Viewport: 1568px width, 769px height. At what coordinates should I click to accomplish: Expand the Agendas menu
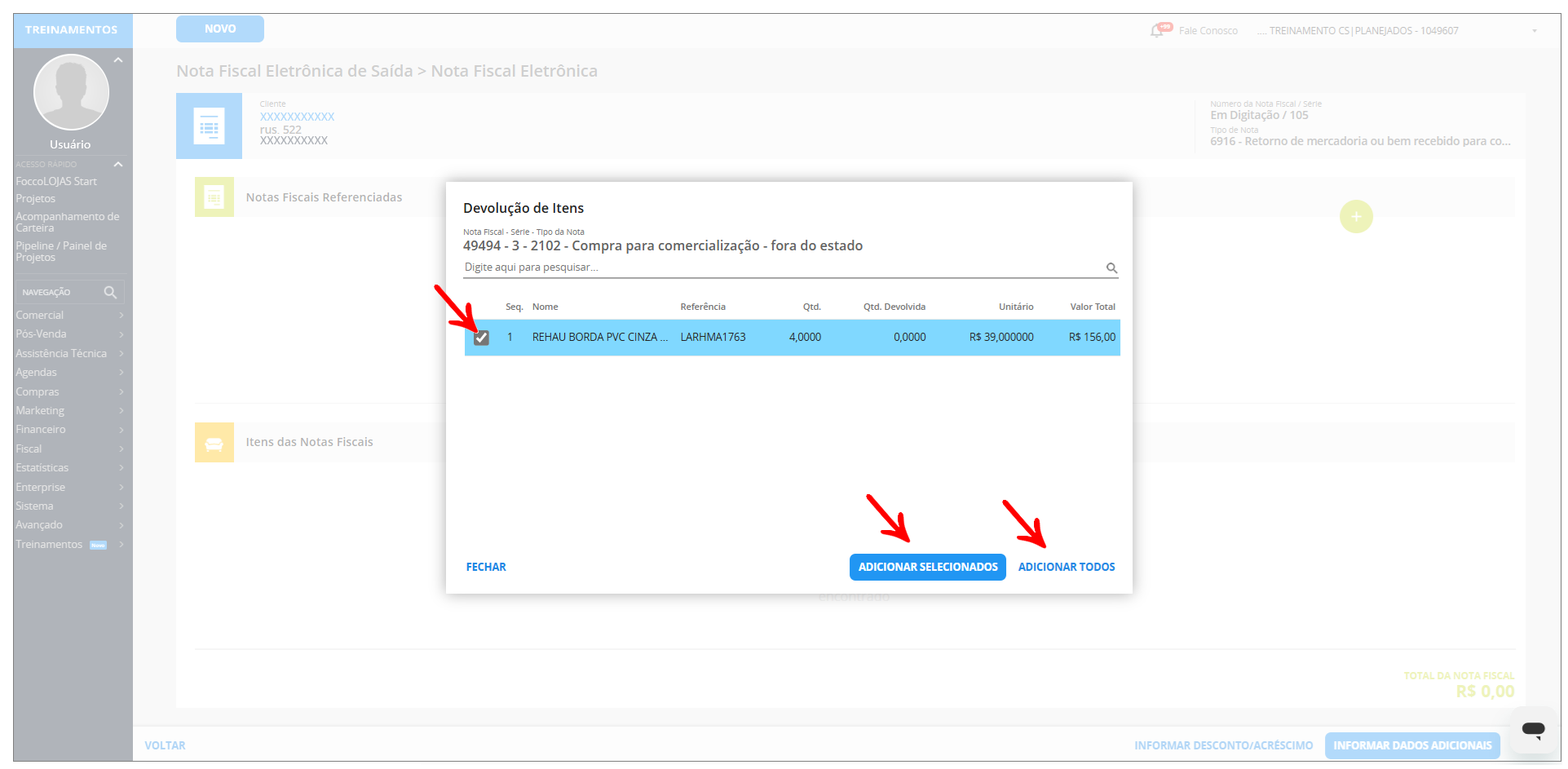70,373
